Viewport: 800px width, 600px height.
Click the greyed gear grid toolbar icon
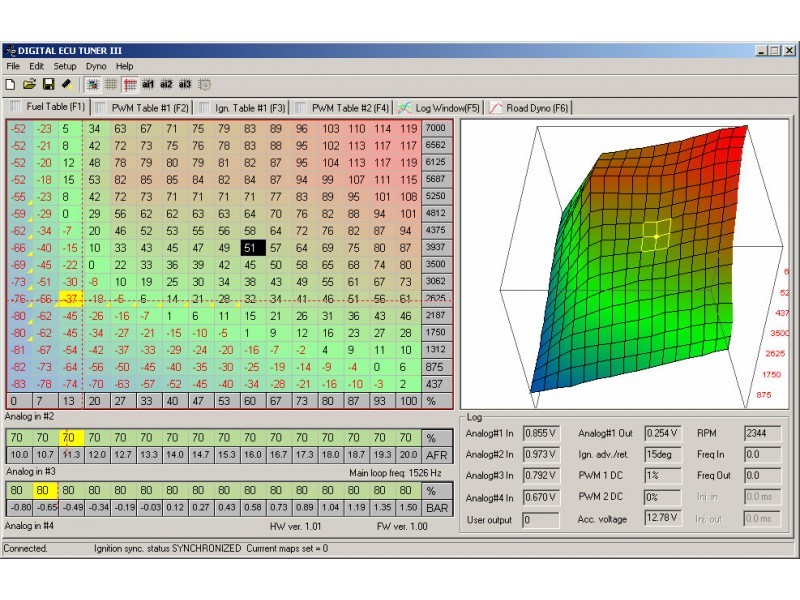[x=204, y=85]
